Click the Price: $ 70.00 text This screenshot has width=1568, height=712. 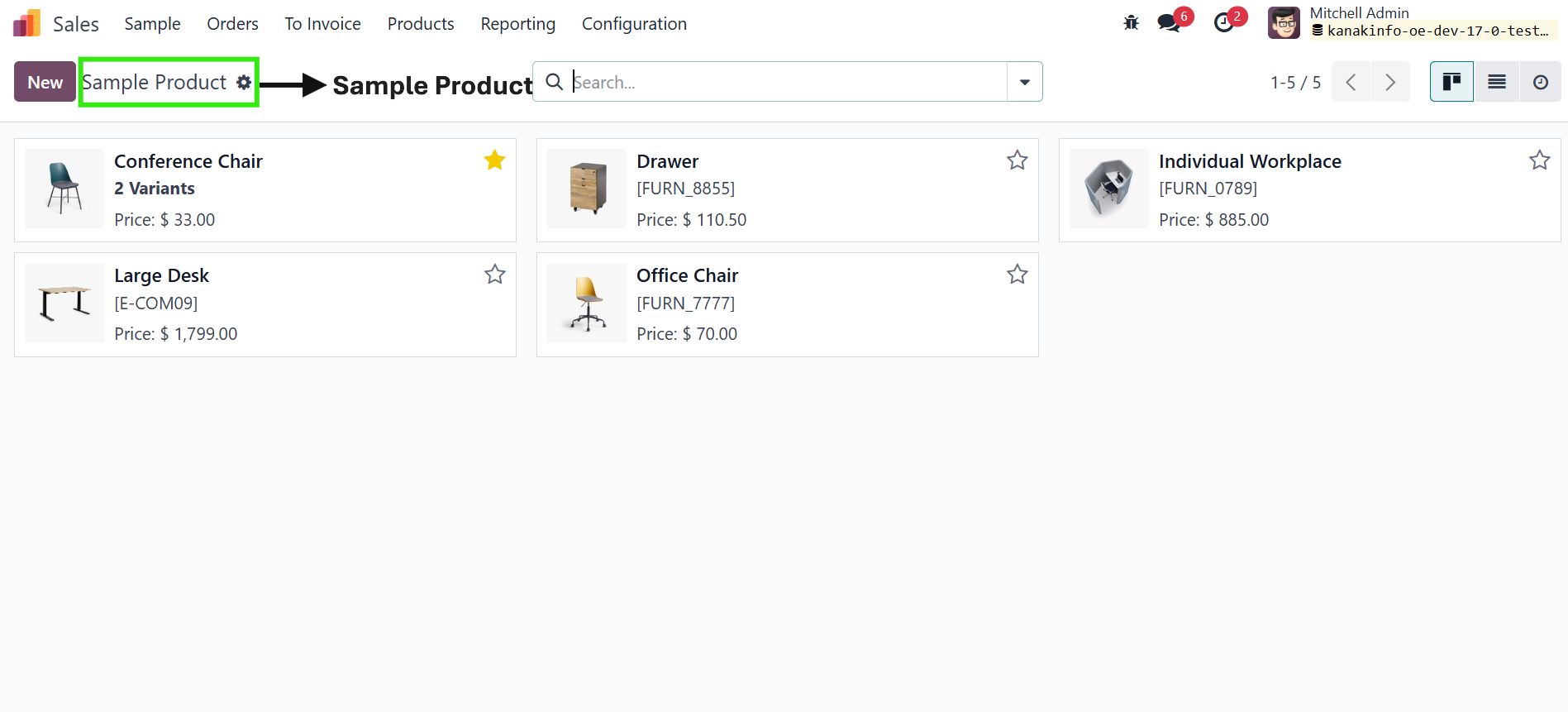687,334
